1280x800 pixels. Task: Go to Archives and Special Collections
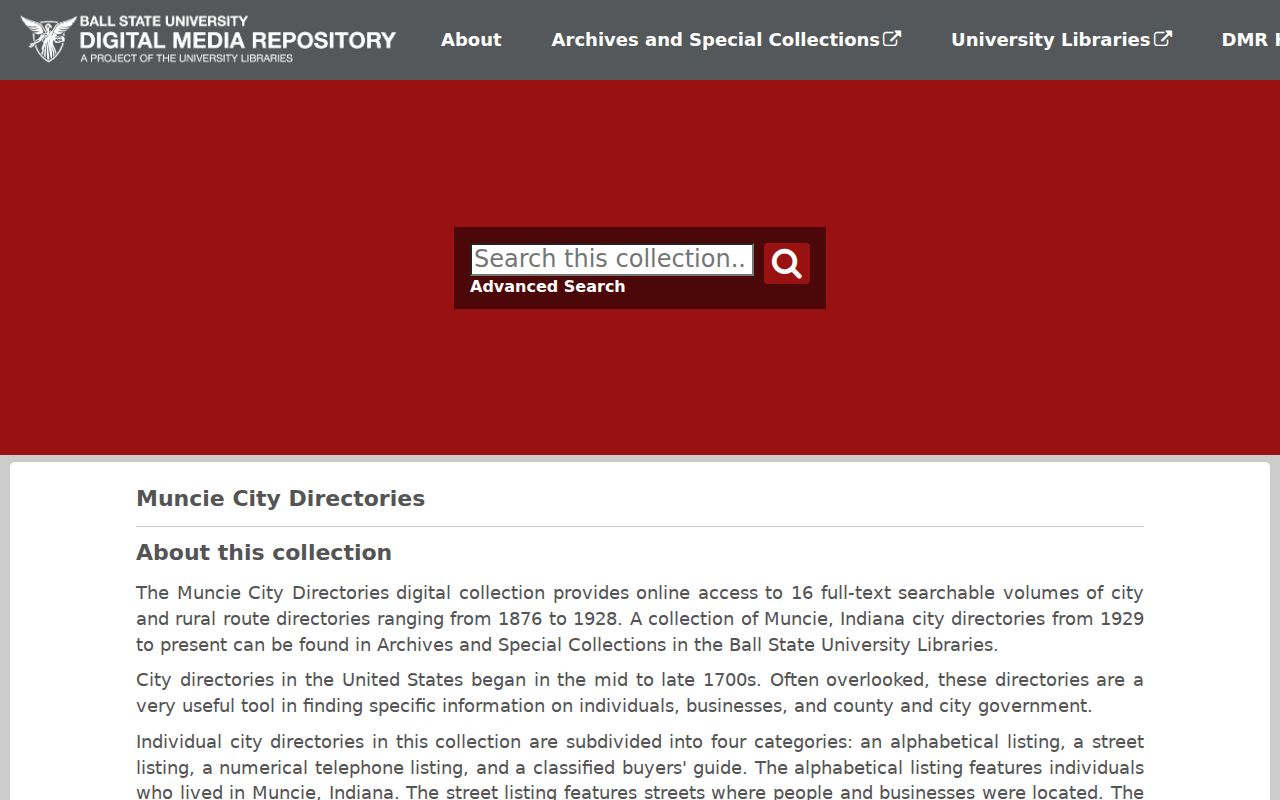[726, 40]
